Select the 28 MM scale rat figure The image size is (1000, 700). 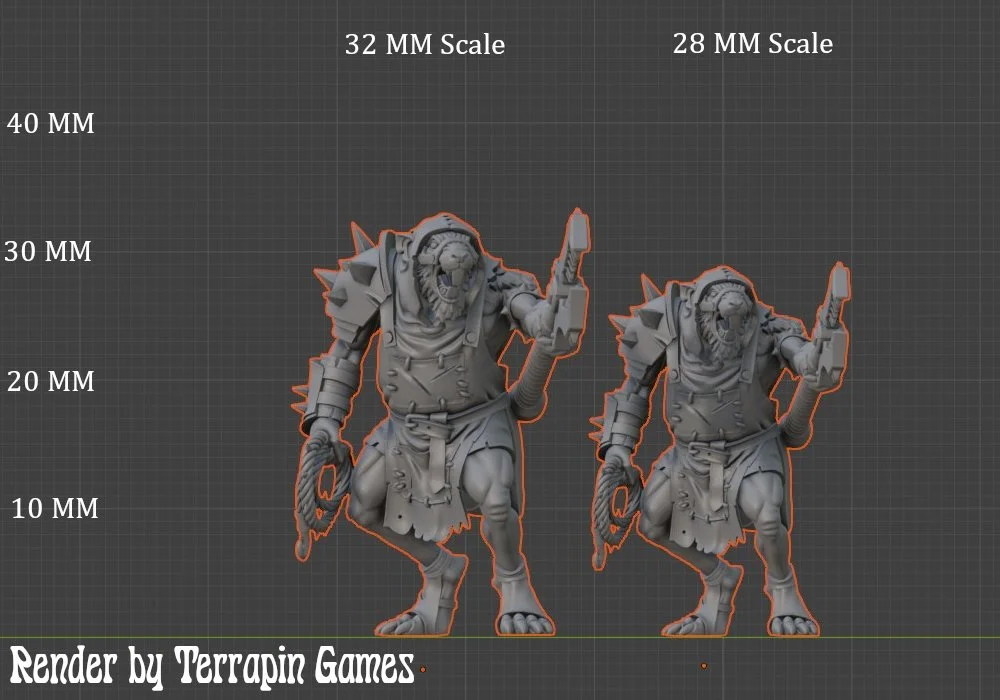(721, 449)
